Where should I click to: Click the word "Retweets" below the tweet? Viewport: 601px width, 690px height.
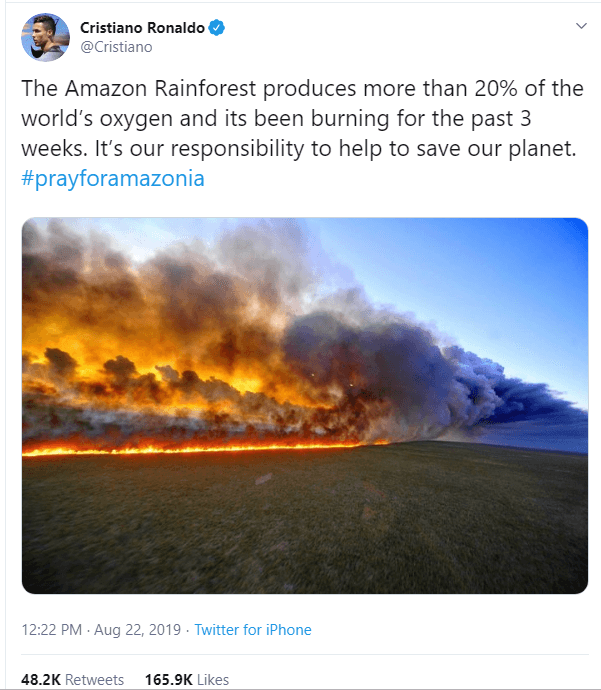[x=95, y=679]
